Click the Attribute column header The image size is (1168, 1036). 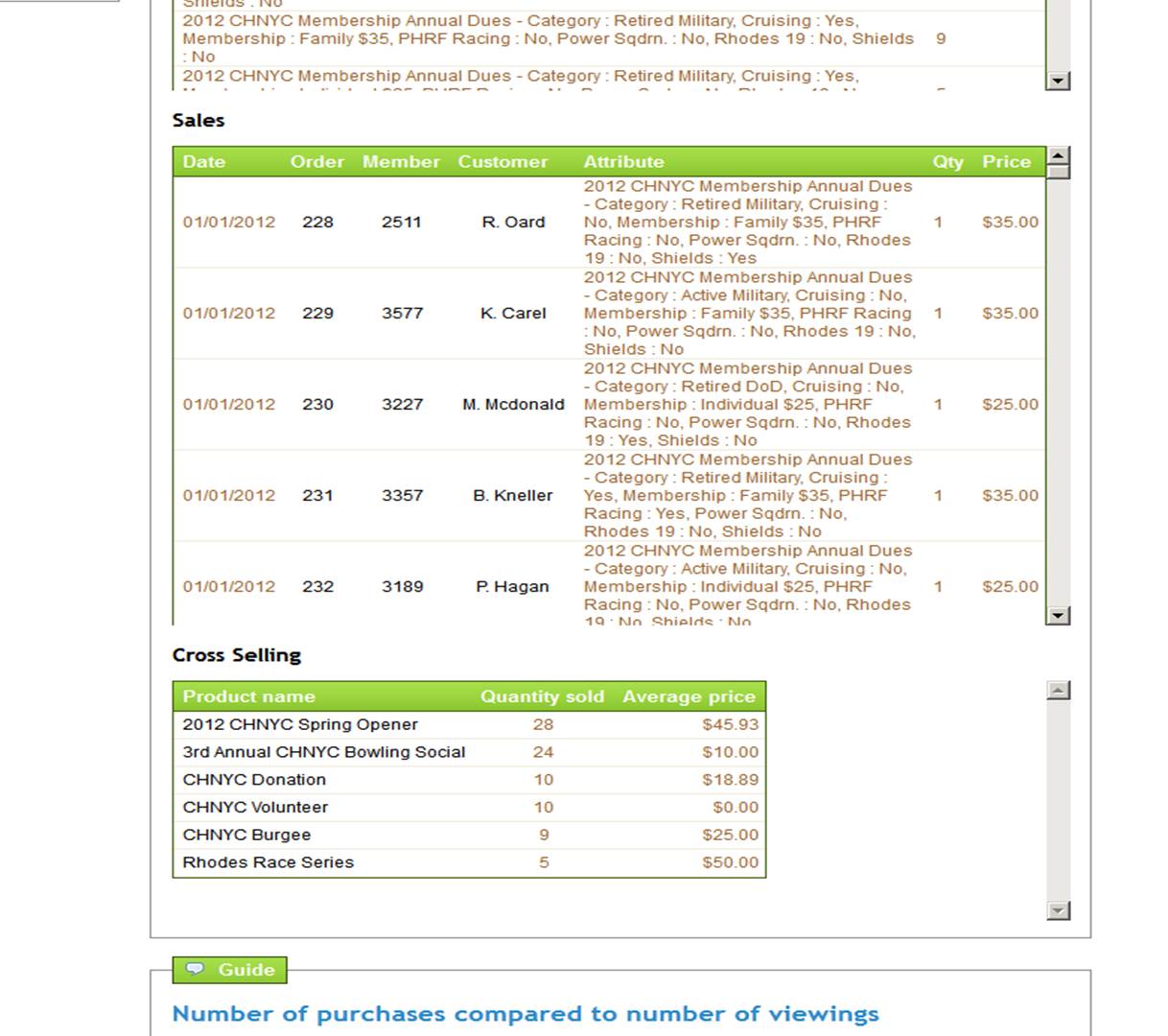(623, 161)
